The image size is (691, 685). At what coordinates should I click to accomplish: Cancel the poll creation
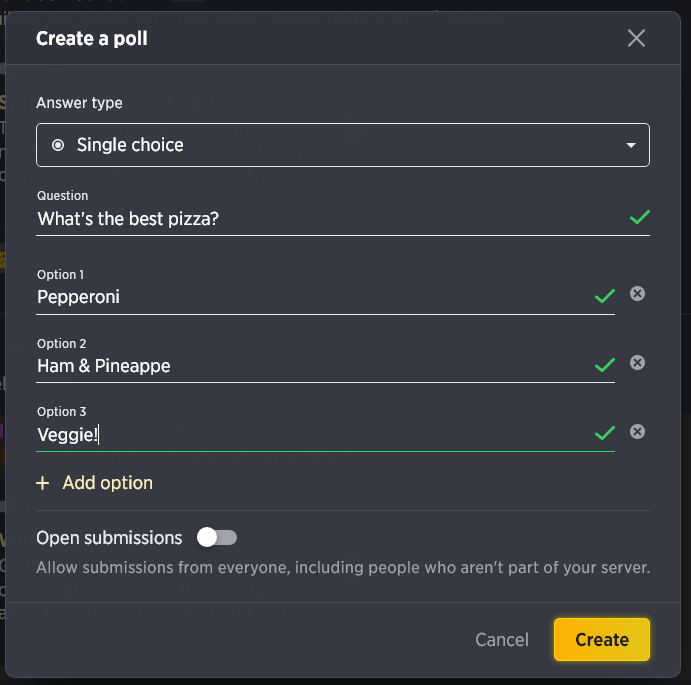pos(502,640)
